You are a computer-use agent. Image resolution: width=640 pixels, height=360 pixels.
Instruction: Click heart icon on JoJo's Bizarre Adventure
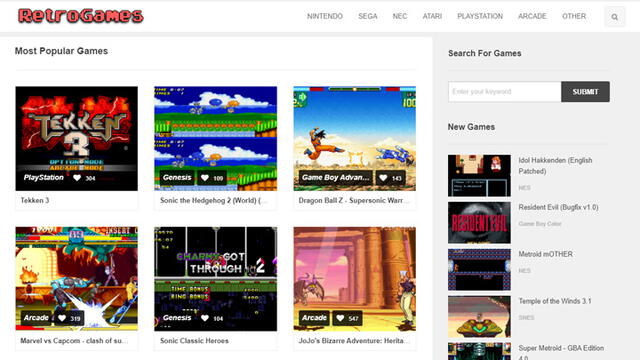[x=340, y=318]
